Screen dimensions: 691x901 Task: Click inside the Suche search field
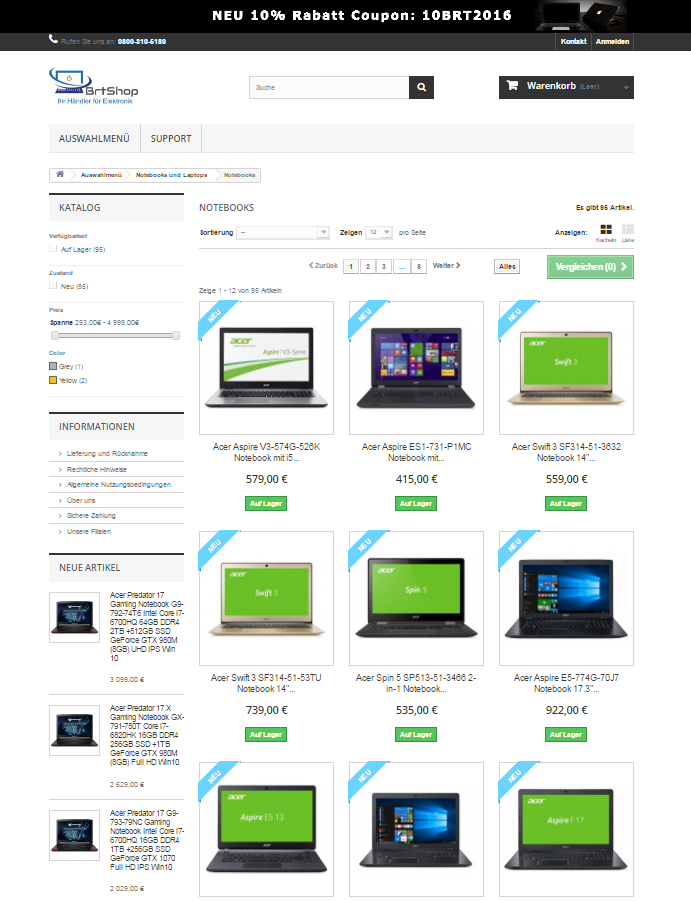tap(329, 87)
